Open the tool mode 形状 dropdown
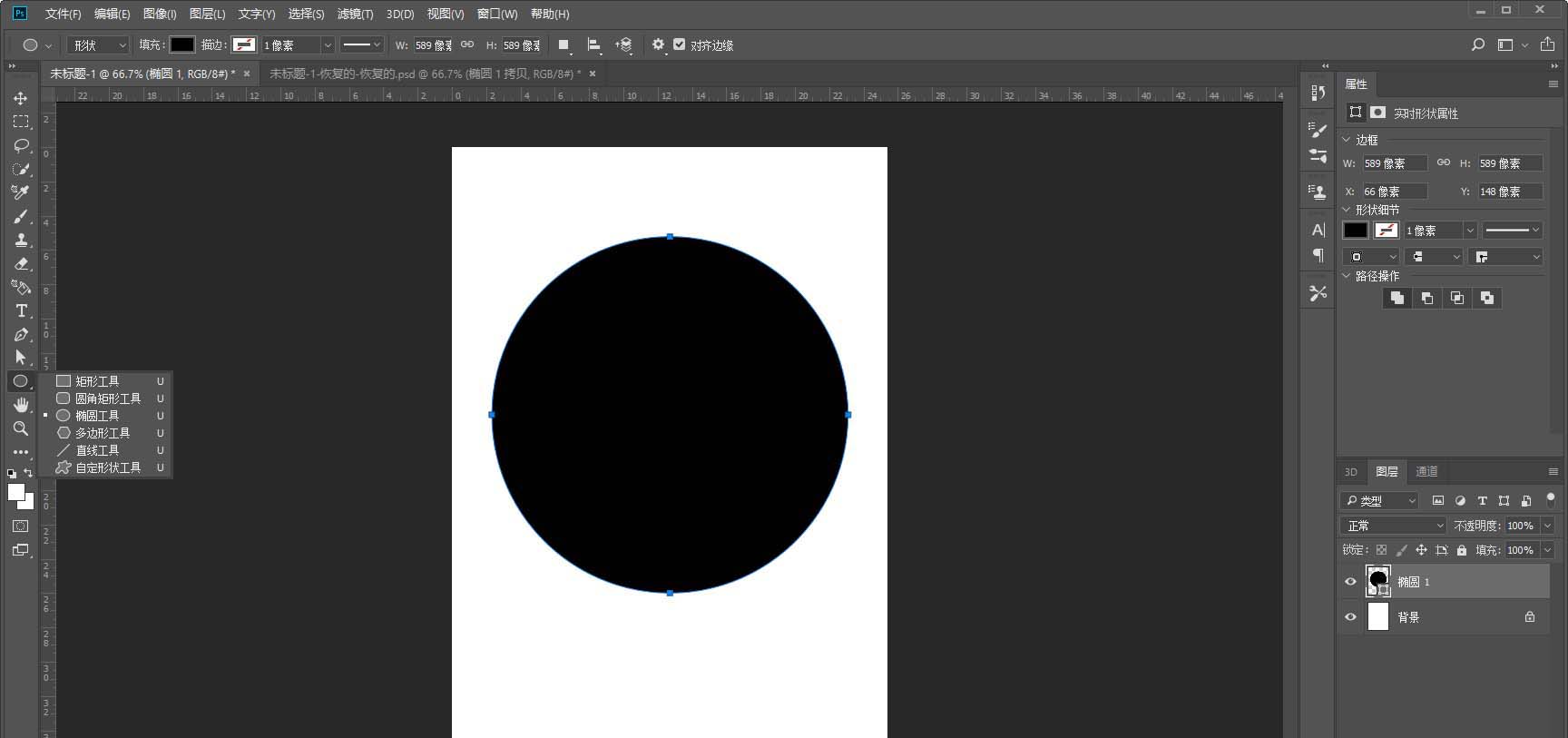The height and width of the screenshot is (738, 1568). tap(98, 45)
